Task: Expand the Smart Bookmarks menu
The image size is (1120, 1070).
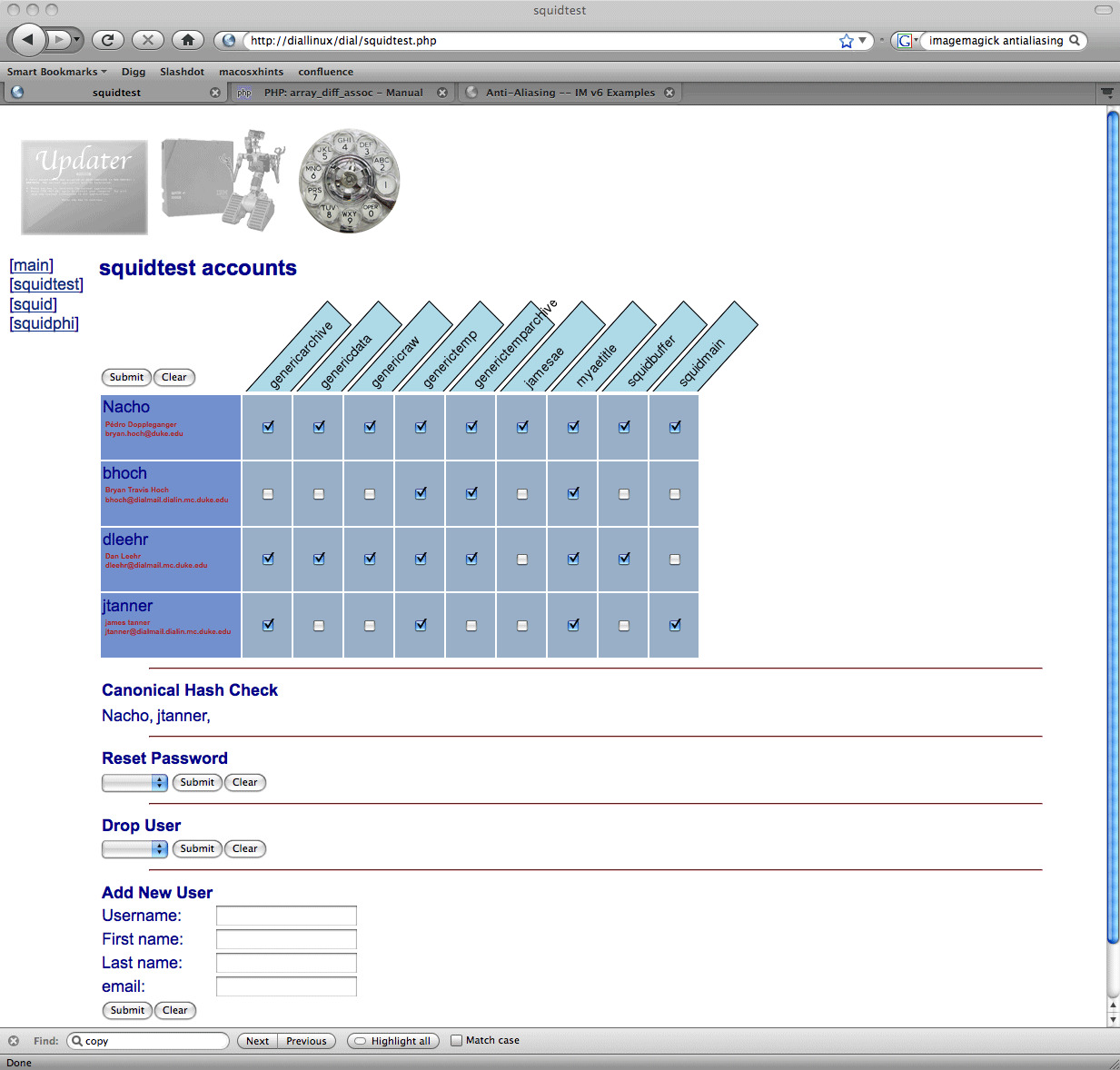Action: (x=56, y=72)
